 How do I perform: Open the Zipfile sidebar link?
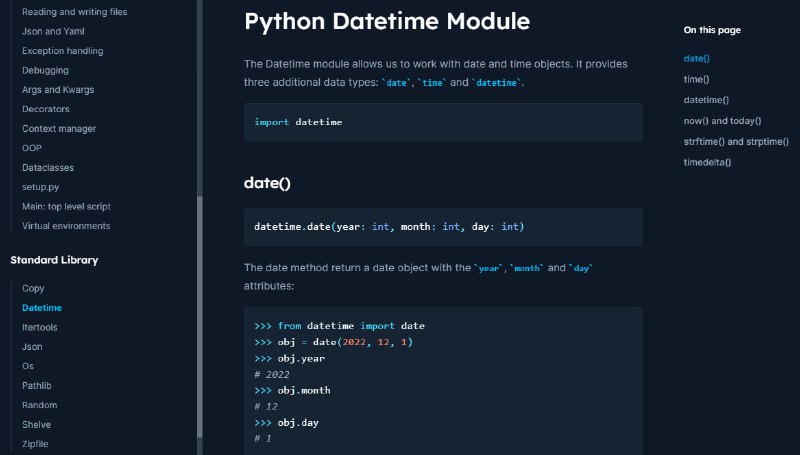[35, 444]
